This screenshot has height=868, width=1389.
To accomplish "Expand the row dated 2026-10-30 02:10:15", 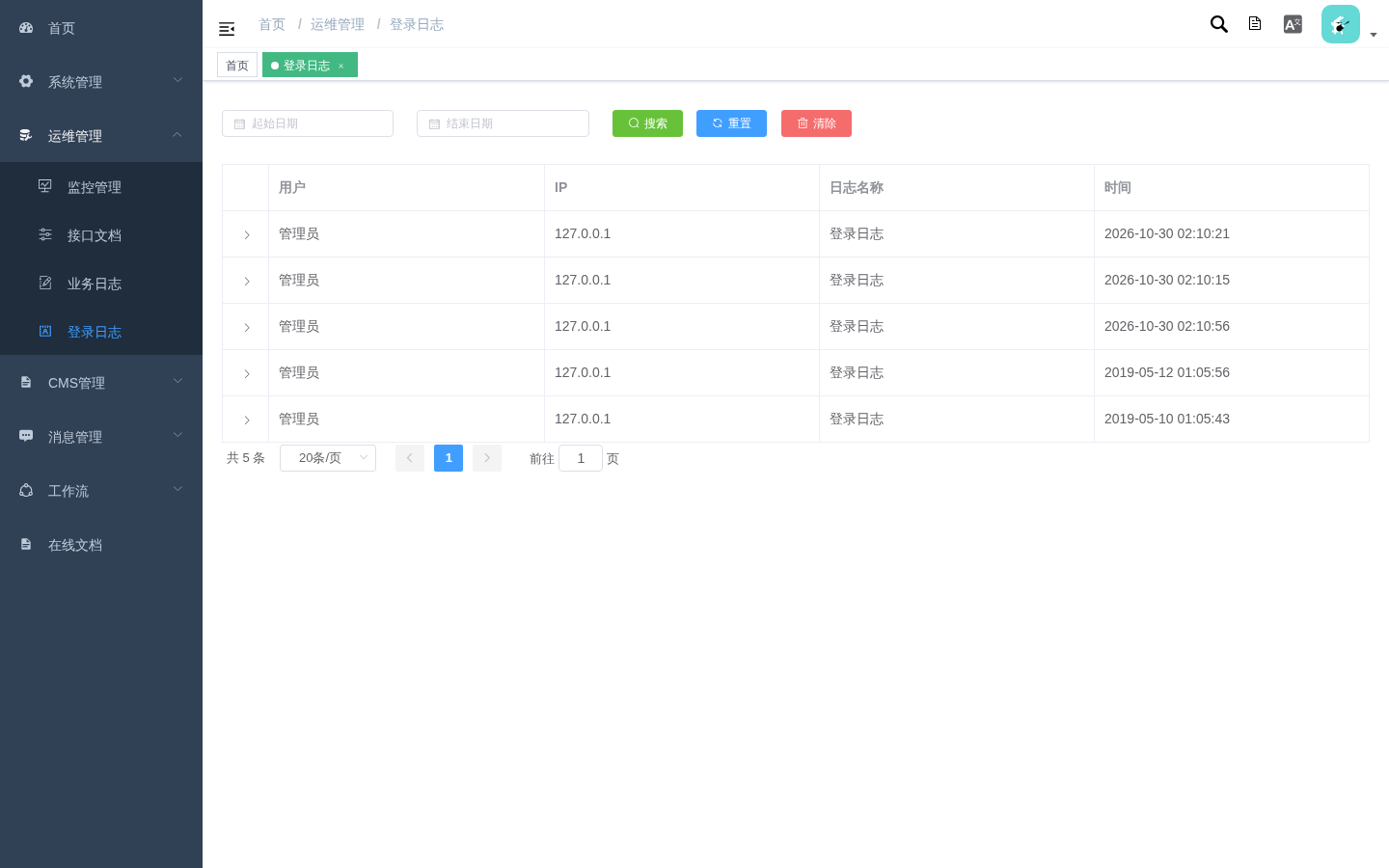I will [x=247, y=282].
